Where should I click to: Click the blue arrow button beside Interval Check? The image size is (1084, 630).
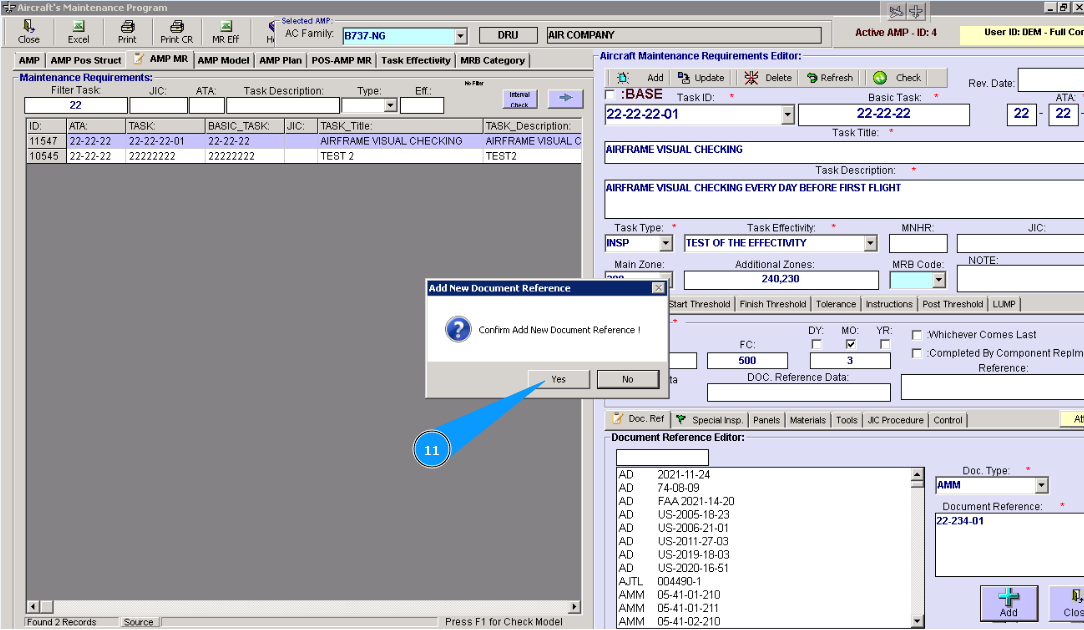click(x=564, y=98)
